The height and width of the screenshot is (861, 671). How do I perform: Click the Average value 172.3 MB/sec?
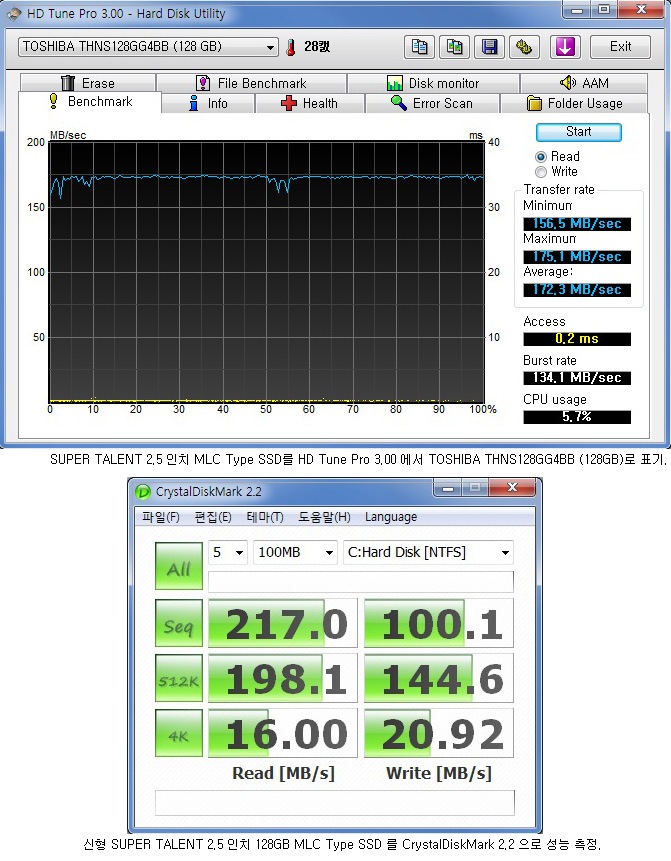(577, 289)
